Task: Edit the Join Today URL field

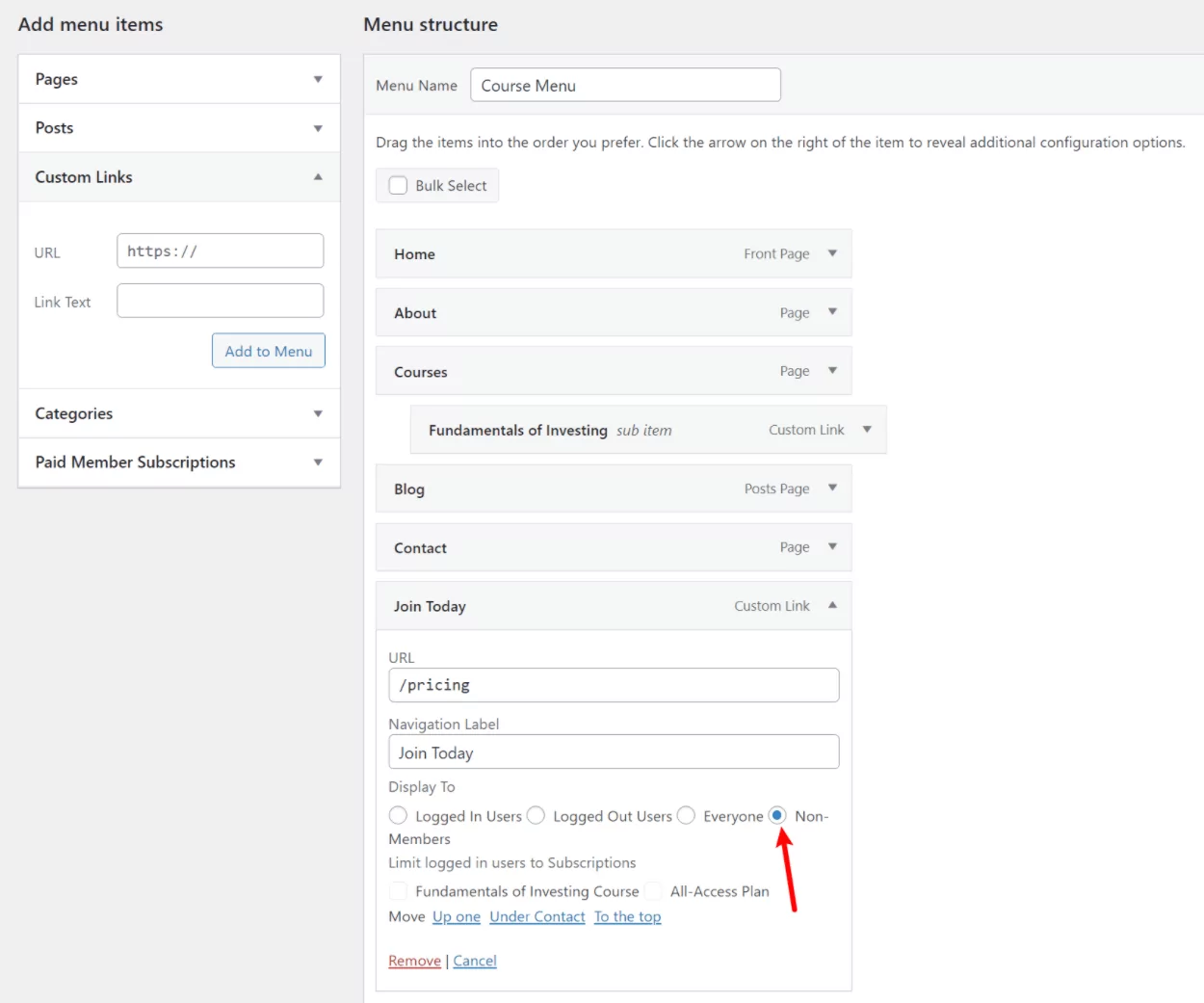Action: [614, 685]
